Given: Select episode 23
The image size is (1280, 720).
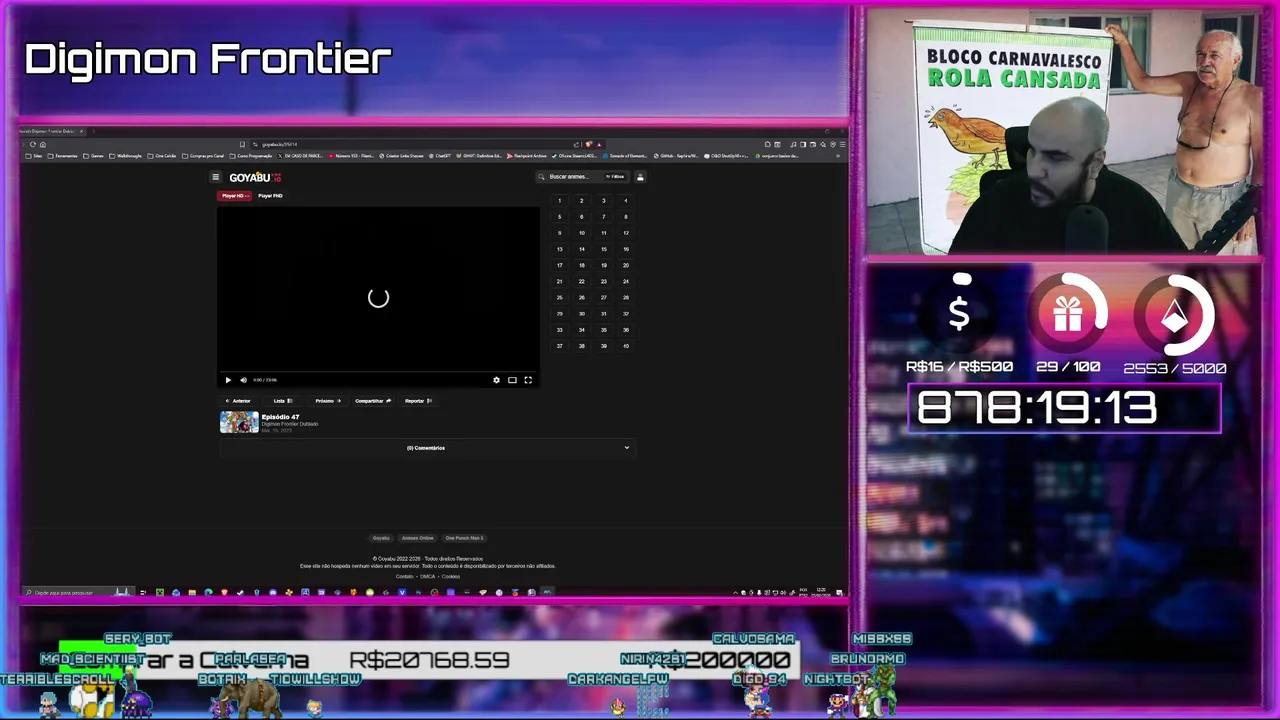Looking at the screenshot, I should tap(603, 281).
